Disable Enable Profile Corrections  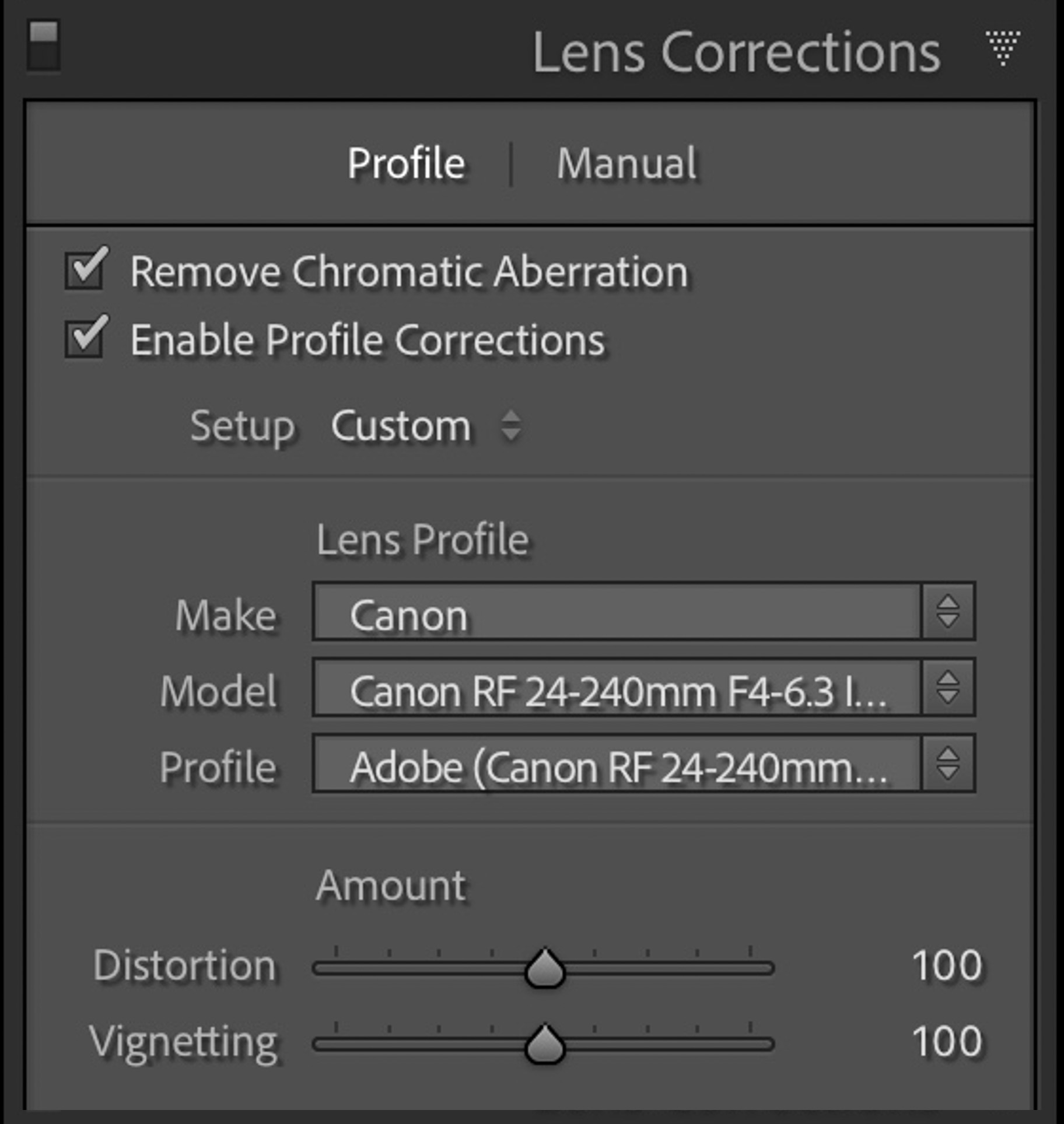[x=85, y=338]
